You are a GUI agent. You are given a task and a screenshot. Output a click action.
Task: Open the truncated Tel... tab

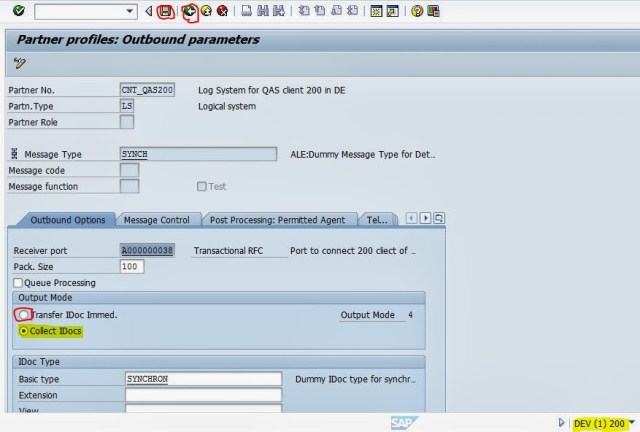[x=377, y=220]
